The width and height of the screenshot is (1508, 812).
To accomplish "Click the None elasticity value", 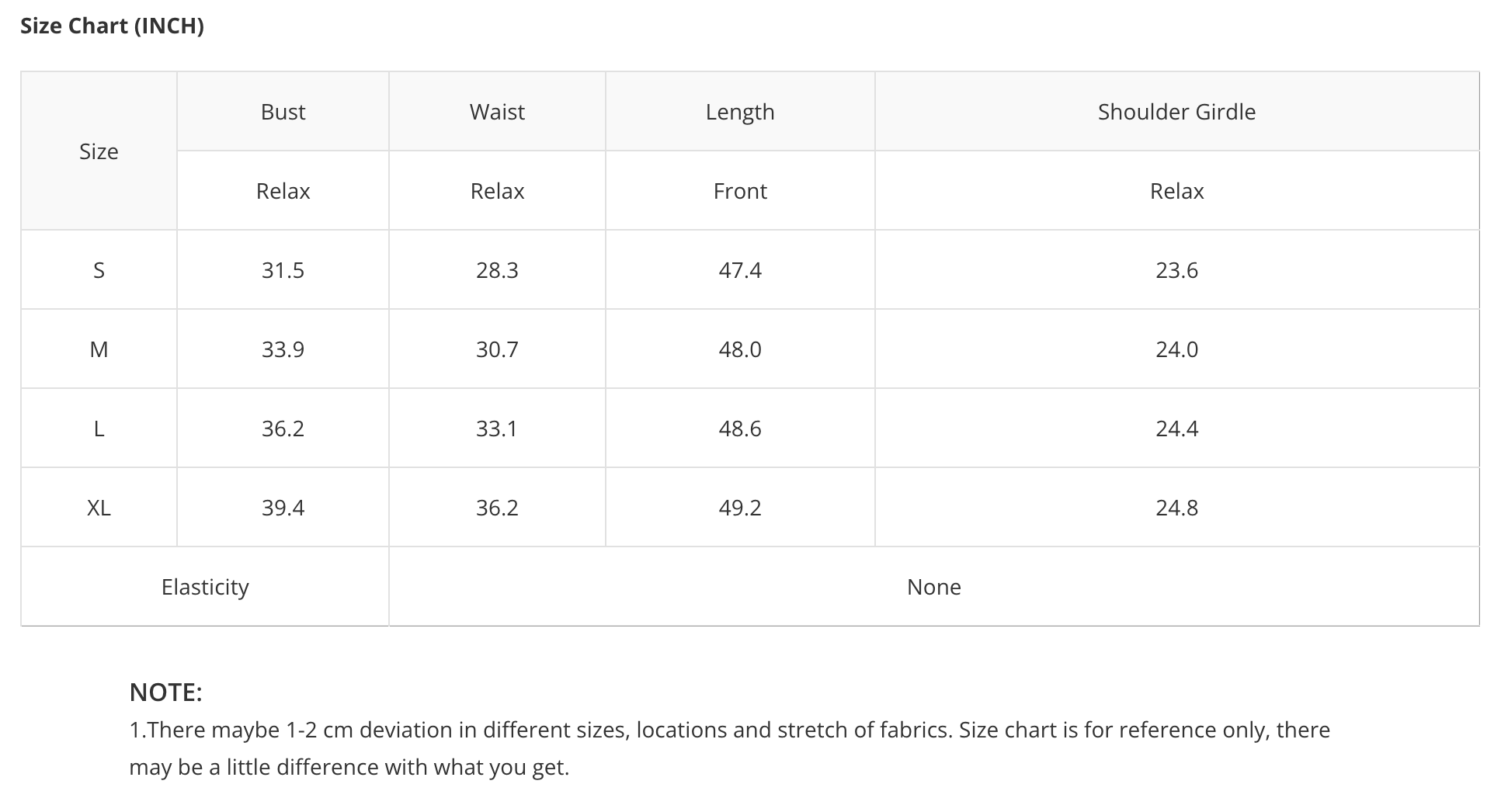I will coord(933,587).
